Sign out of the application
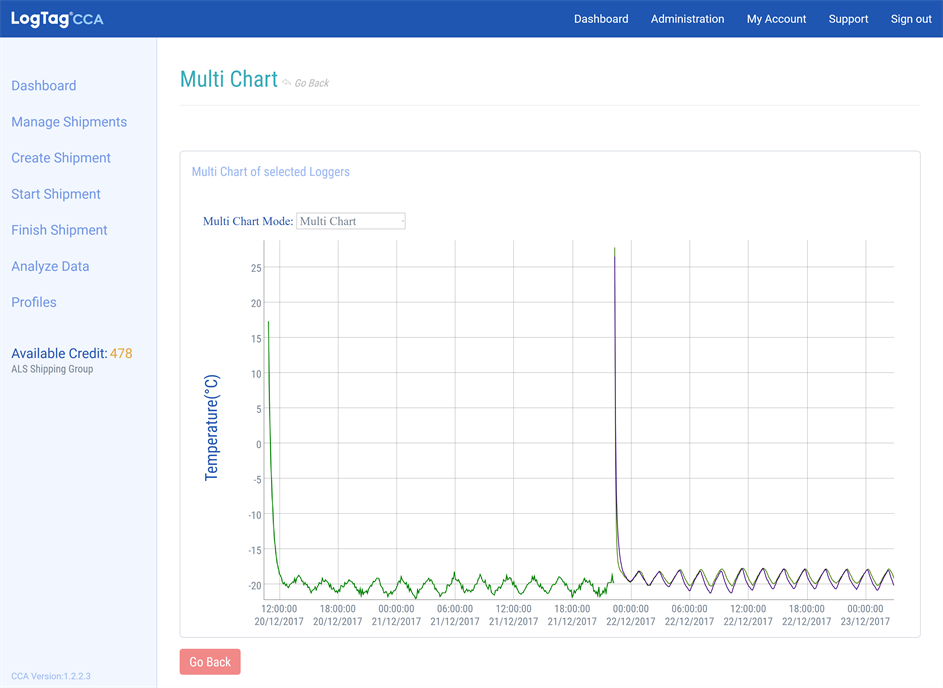Image resolution: width=943 pixels, height=688 pixels. (x=911, y=19)
